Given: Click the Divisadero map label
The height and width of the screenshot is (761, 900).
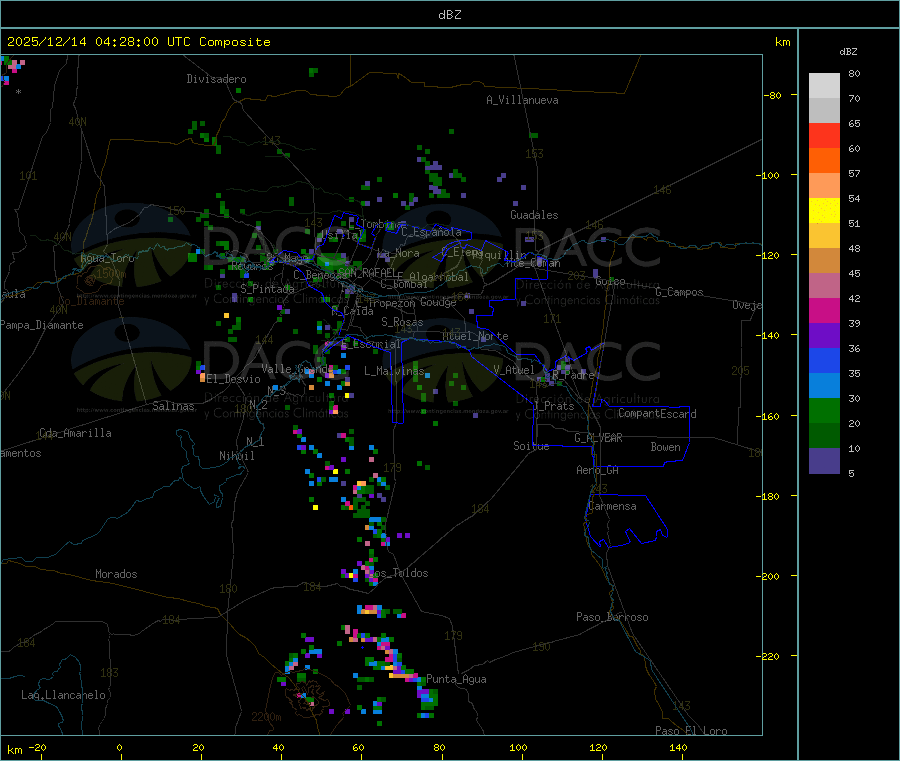Looking at the screenshot, I should [216, 79].
